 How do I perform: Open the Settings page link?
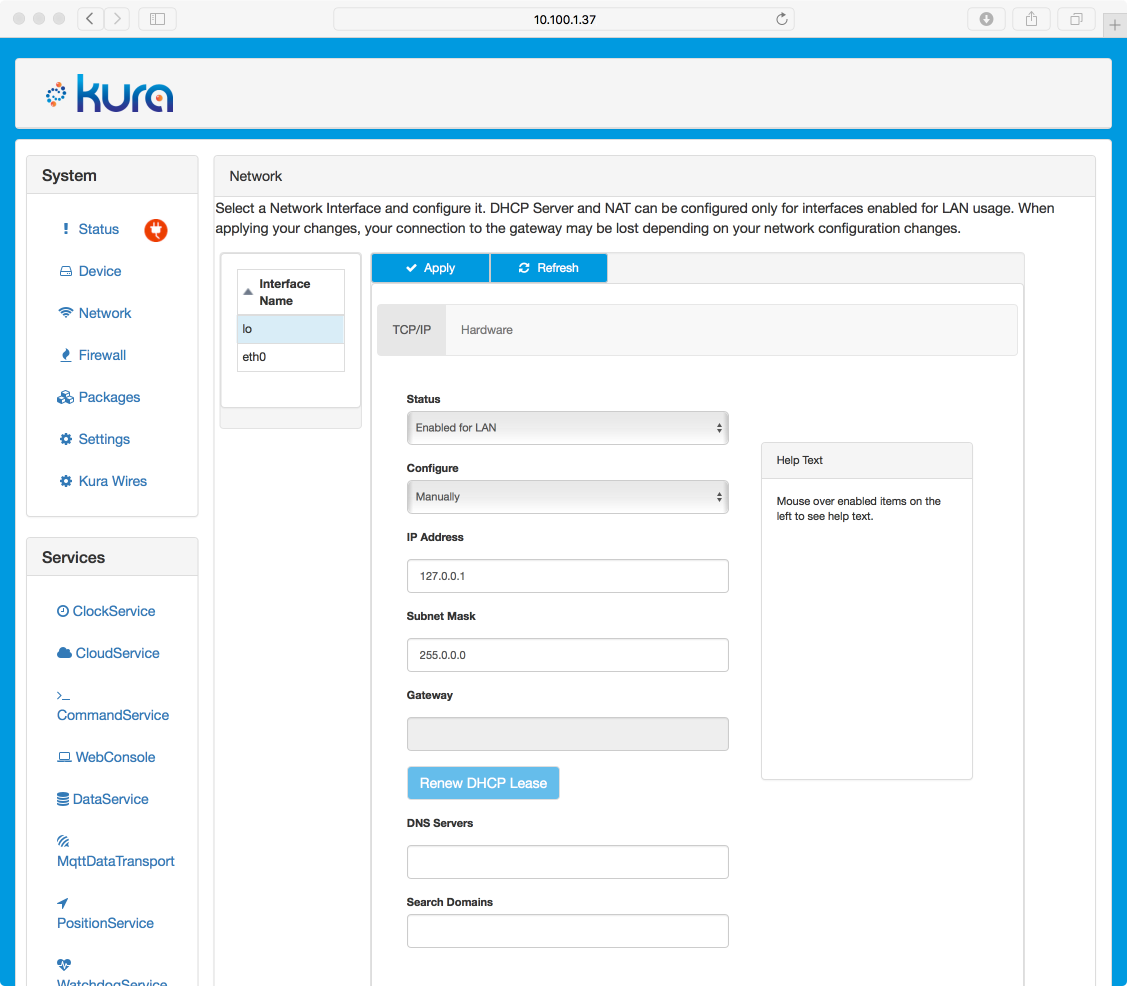(x=104, y=439)
